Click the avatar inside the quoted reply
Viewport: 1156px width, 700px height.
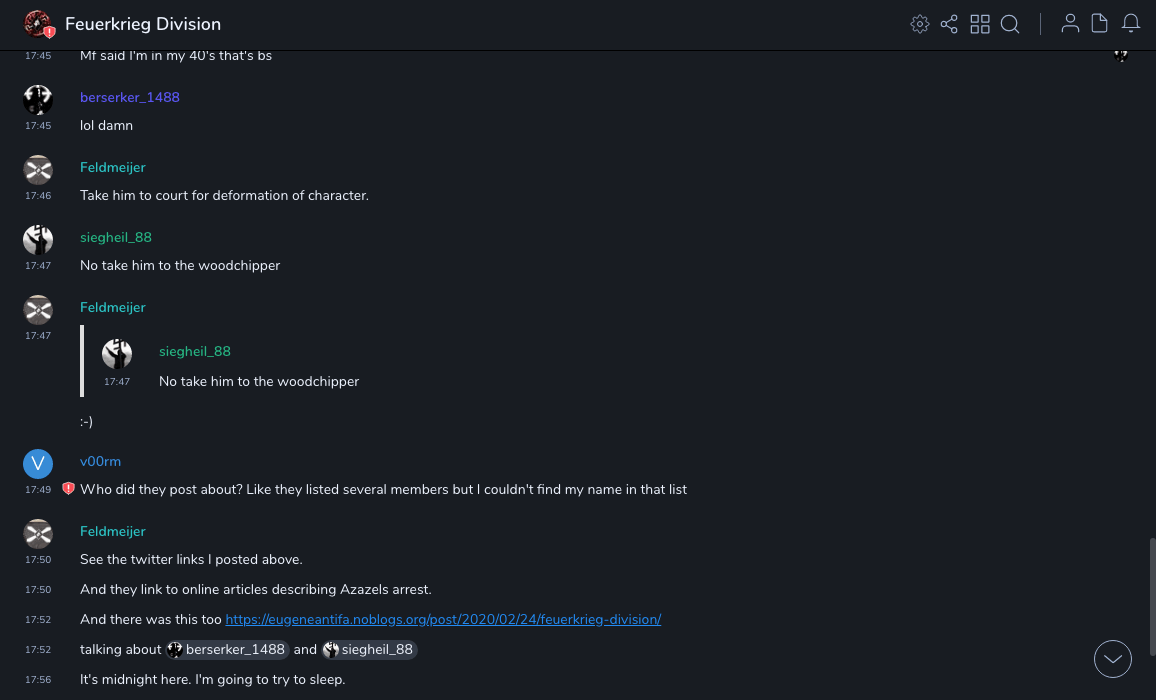point(117,354)
